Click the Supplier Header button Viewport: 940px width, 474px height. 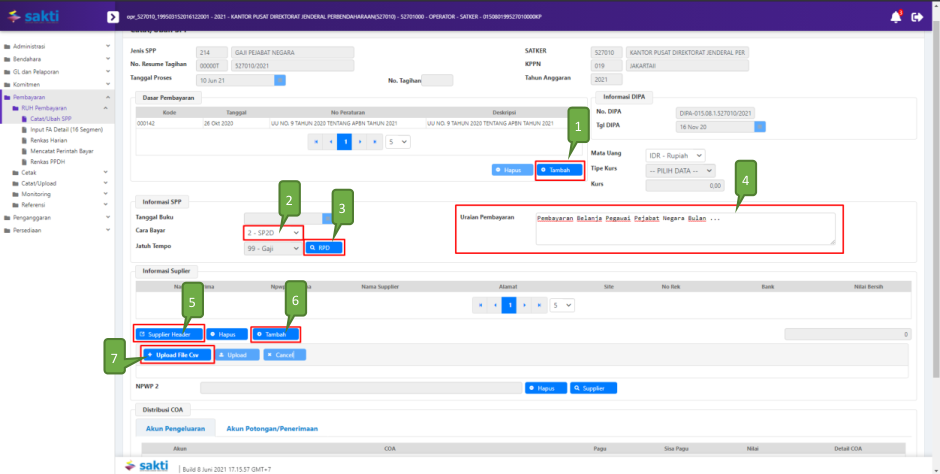pos(170,334)
